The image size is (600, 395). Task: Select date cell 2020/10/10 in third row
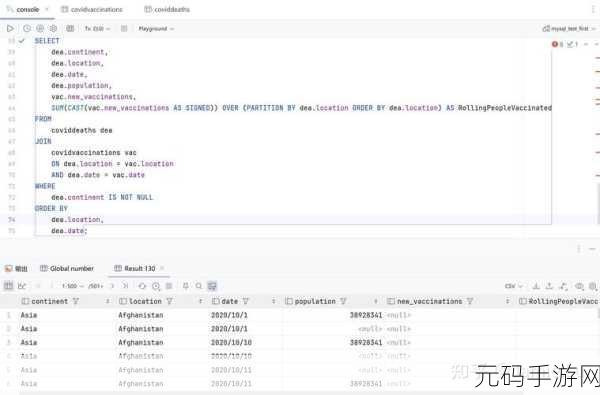[x=231, y=343]
